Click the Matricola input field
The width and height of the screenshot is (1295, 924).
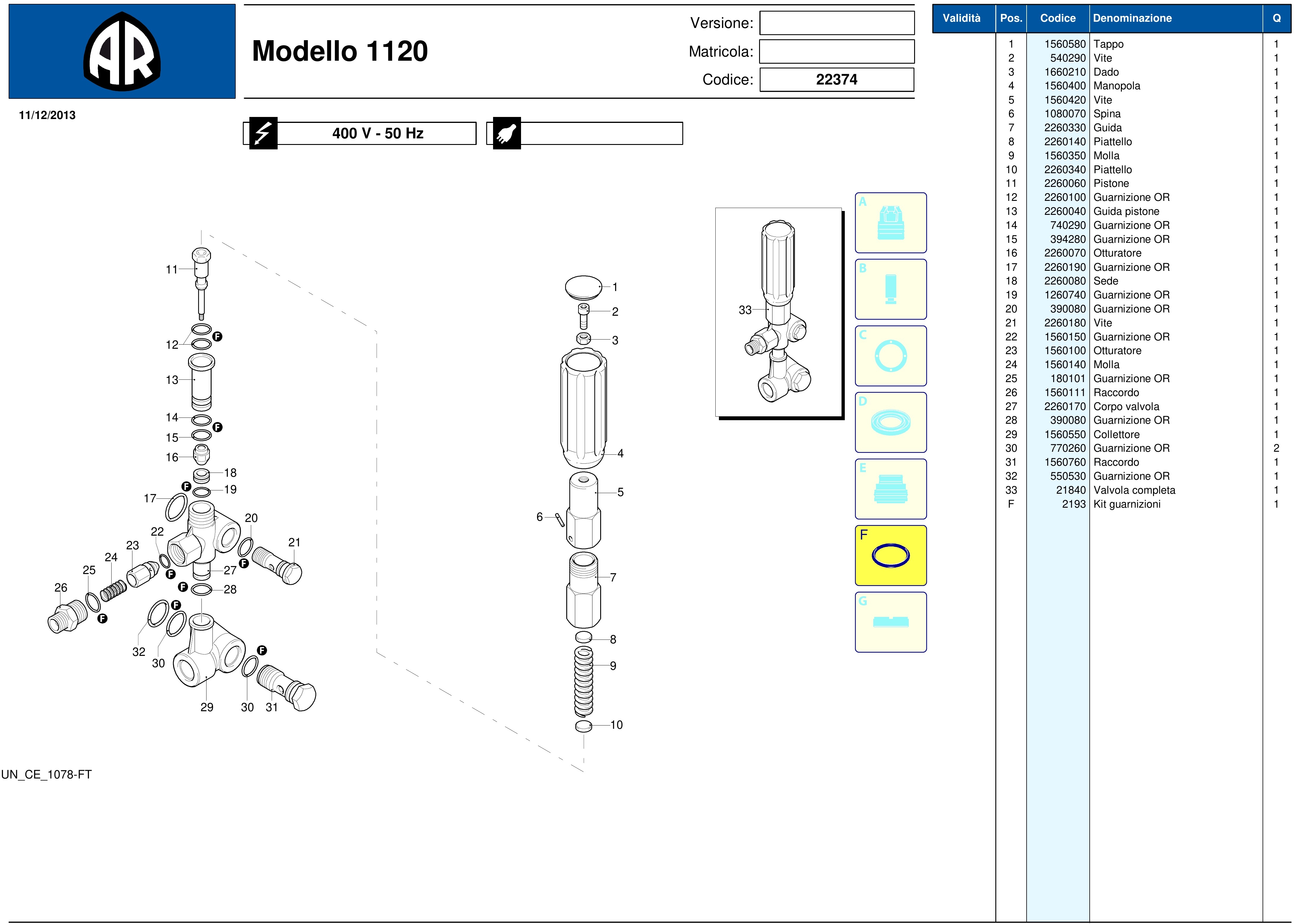pos(836,51)
